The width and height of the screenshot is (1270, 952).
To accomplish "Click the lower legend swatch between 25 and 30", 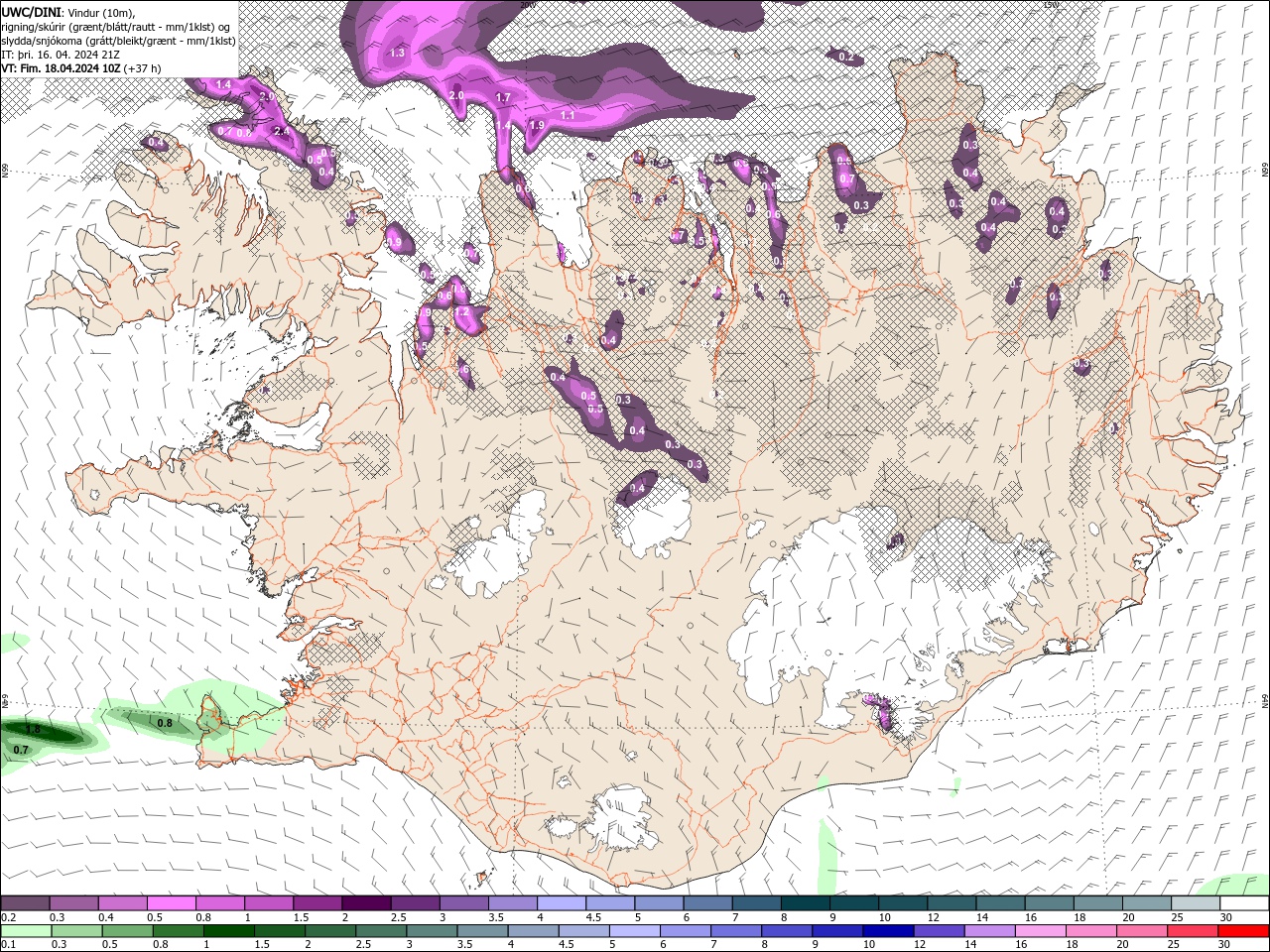I will pyautogui.click(x=1194, y=931).
